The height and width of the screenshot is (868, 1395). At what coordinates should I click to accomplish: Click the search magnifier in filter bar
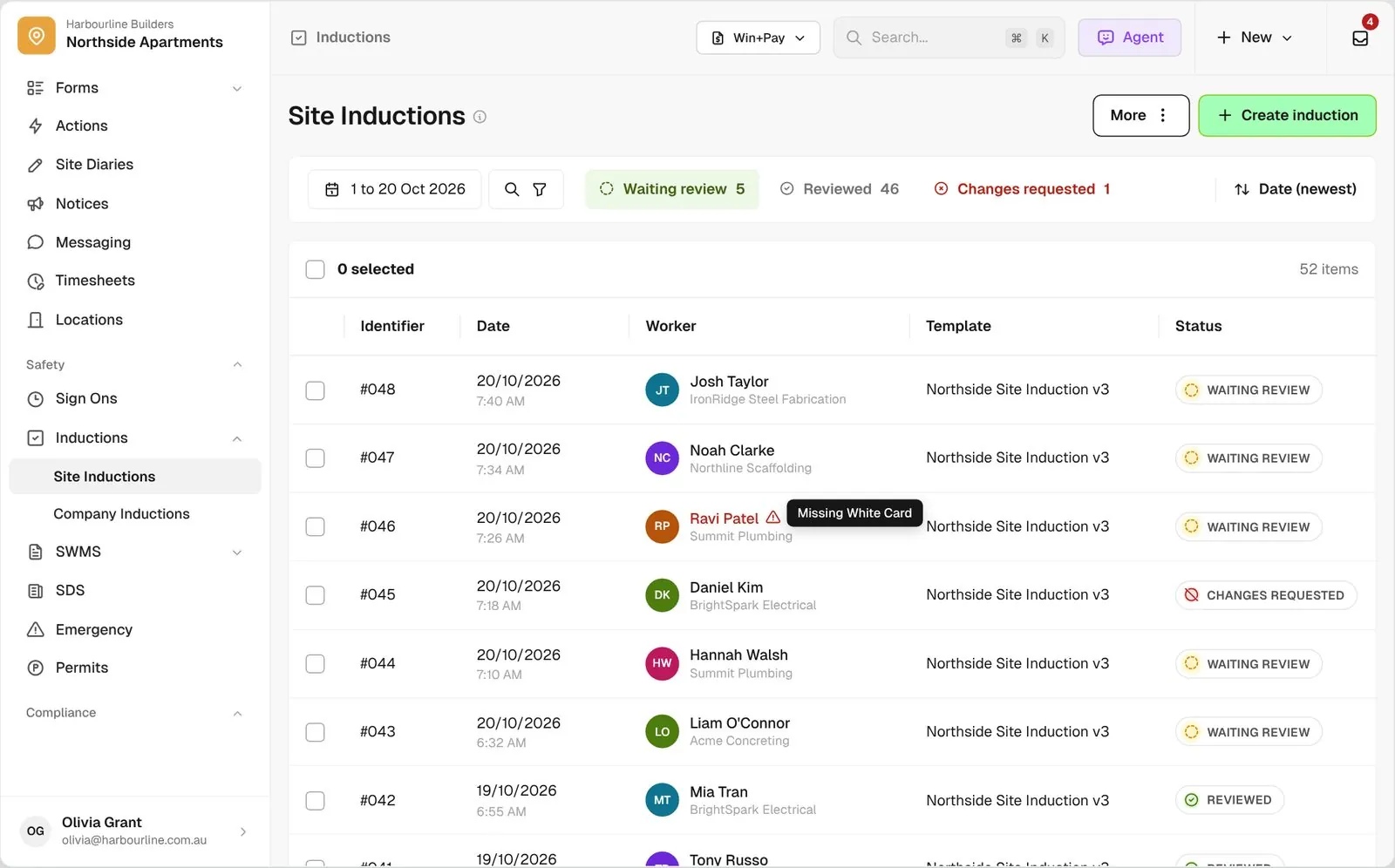coord(512,189)
